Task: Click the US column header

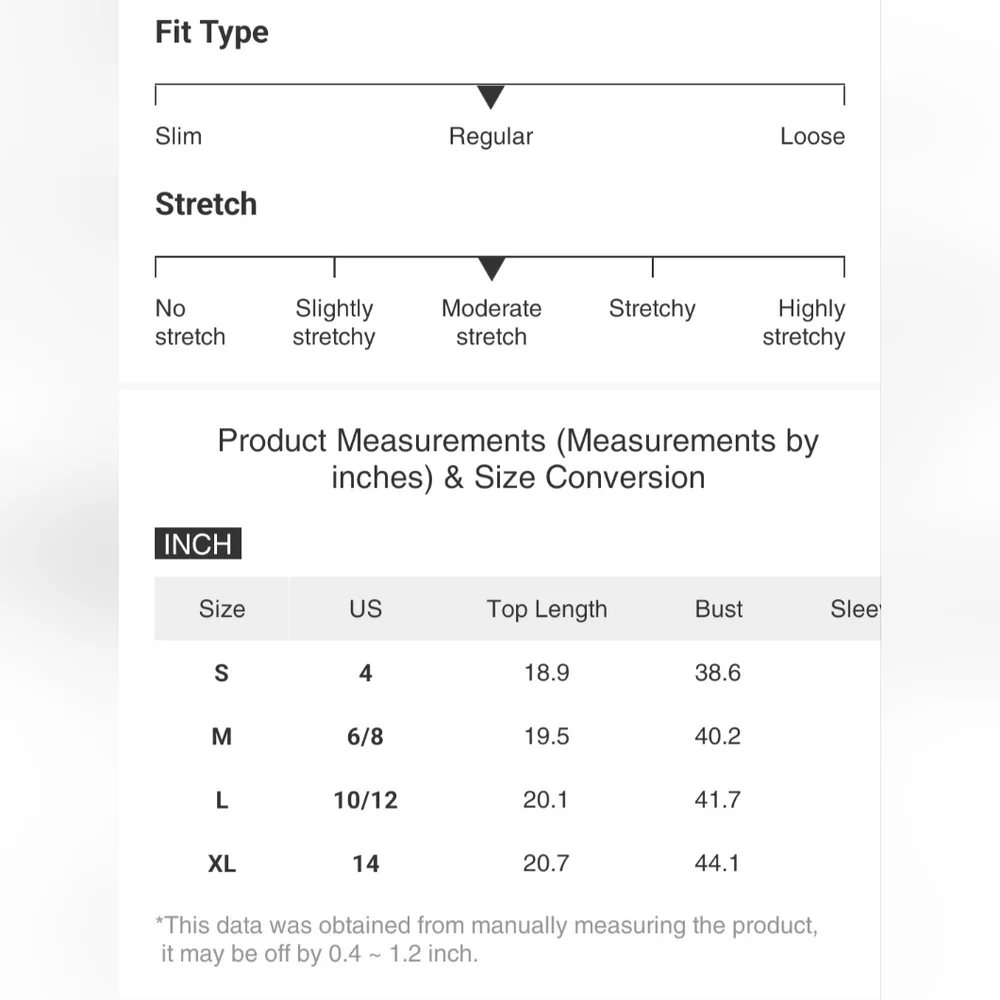Action: point(365,609)
